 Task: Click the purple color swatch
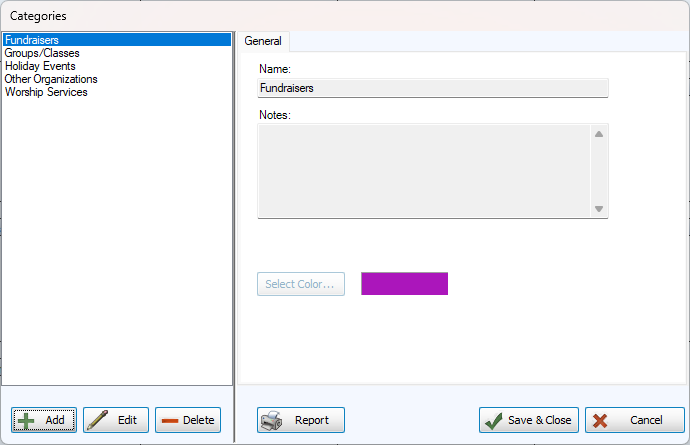[x=404, y=284]
